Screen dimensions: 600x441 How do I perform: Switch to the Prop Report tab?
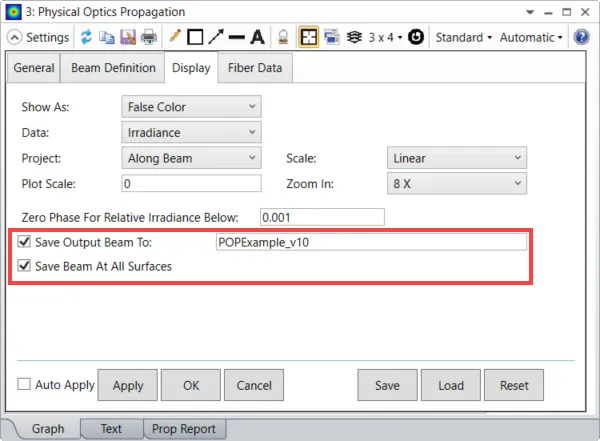(184, 429)
